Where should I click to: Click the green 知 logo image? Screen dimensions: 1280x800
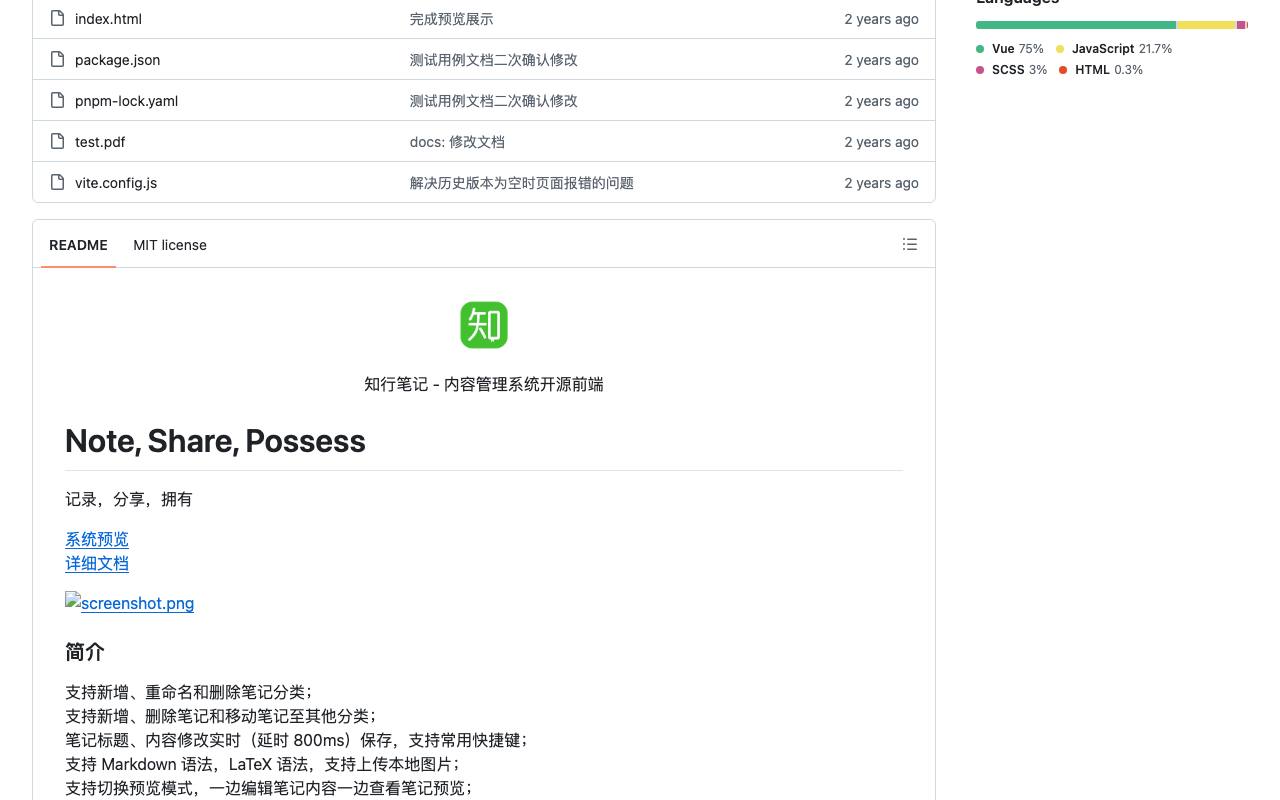coord(484,325)
